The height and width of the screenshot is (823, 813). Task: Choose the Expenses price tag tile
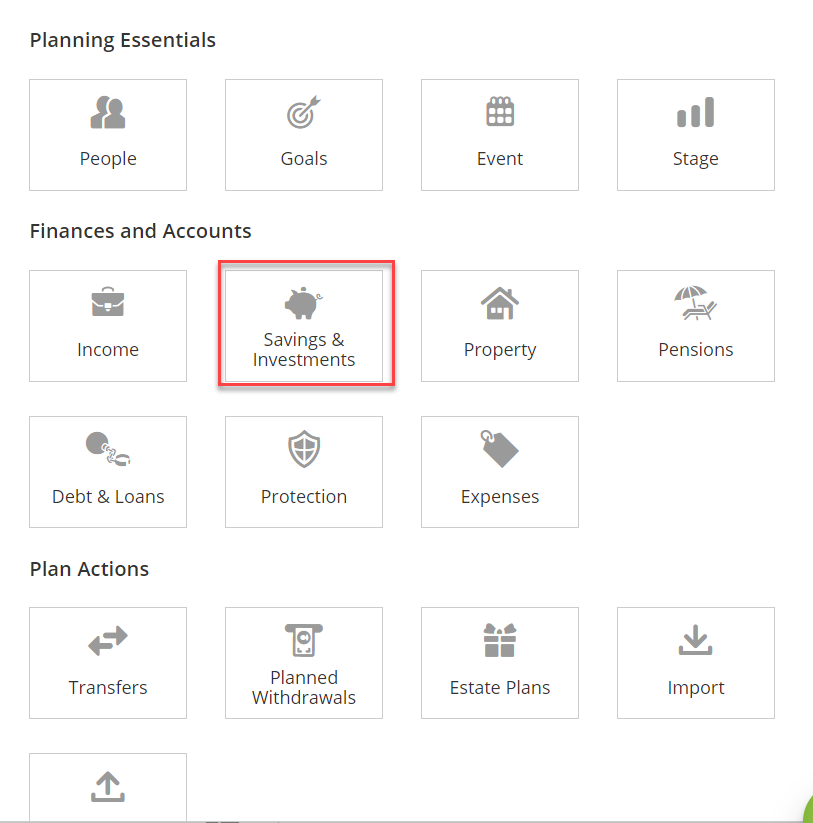[x=500, y=472]
